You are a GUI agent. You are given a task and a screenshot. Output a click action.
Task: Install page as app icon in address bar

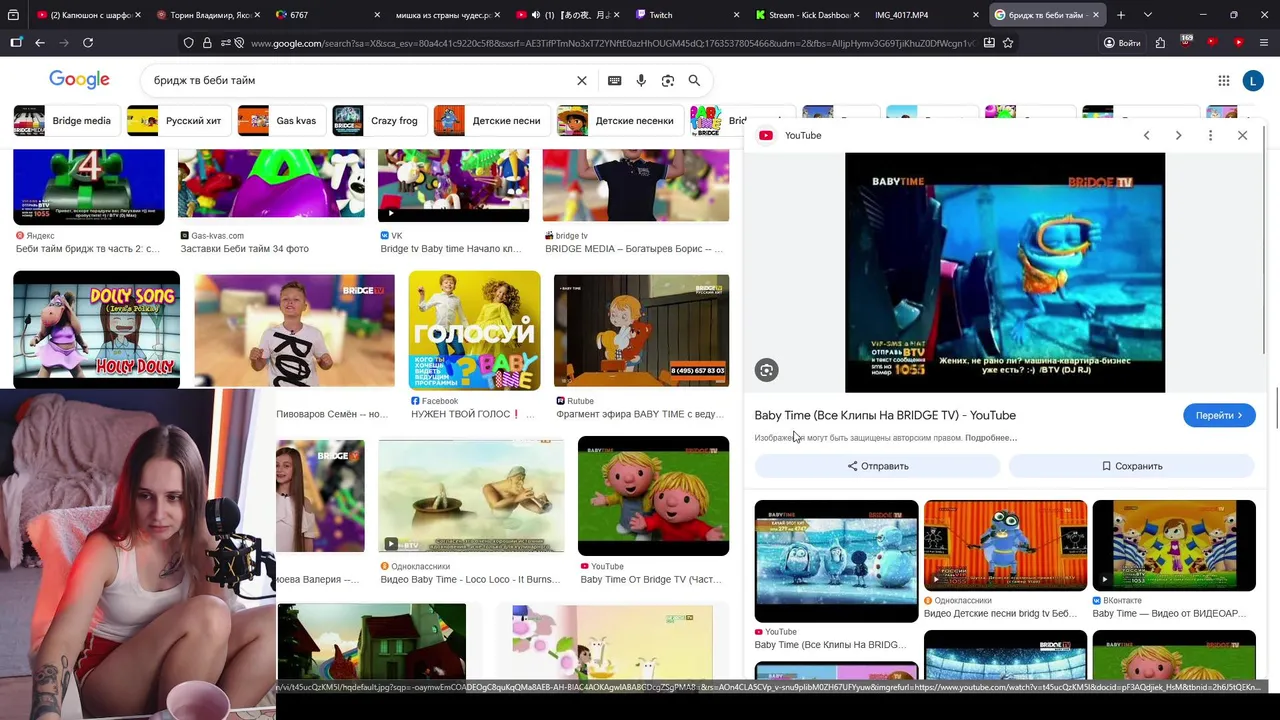(x=989, y=43)
